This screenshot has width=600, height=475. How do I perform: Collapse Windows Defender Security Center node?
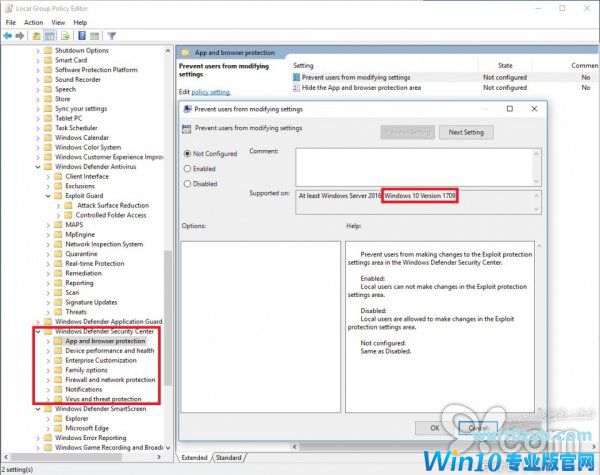pyautogui.click(x=38, y=331)
